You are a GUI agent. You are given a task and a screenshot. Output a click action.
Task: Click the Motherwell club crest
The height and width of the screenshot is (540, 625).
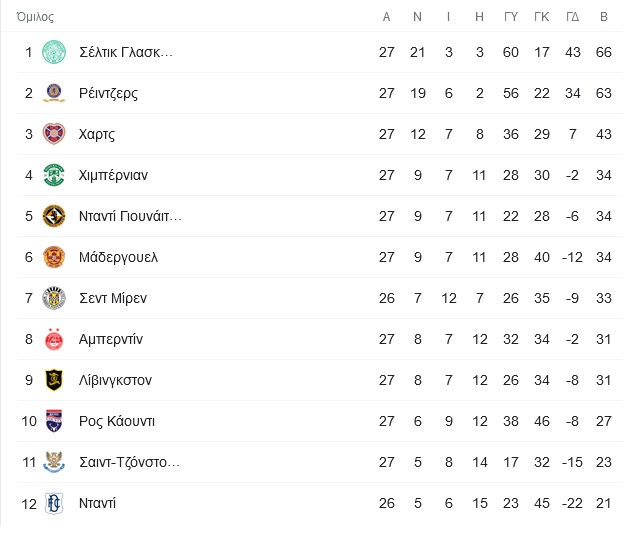[x=54, y=257]
